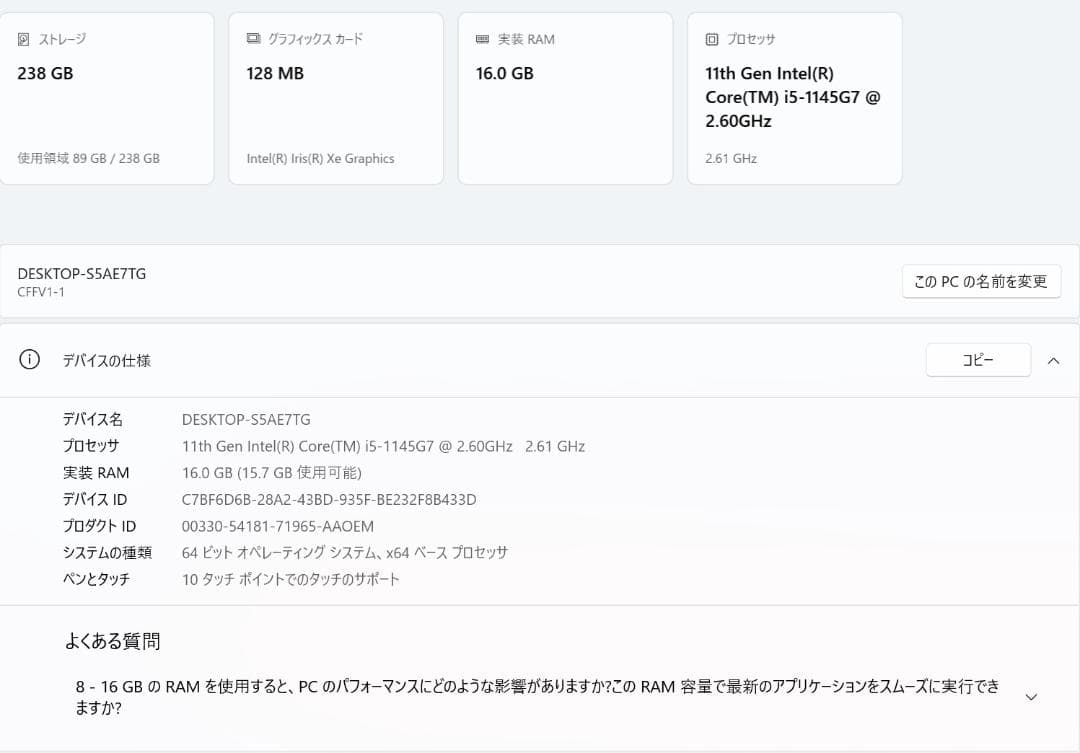Screen dimensions: 1080x753
Task: Click the この PC の名前を変更 button
Action: point(981,281)
